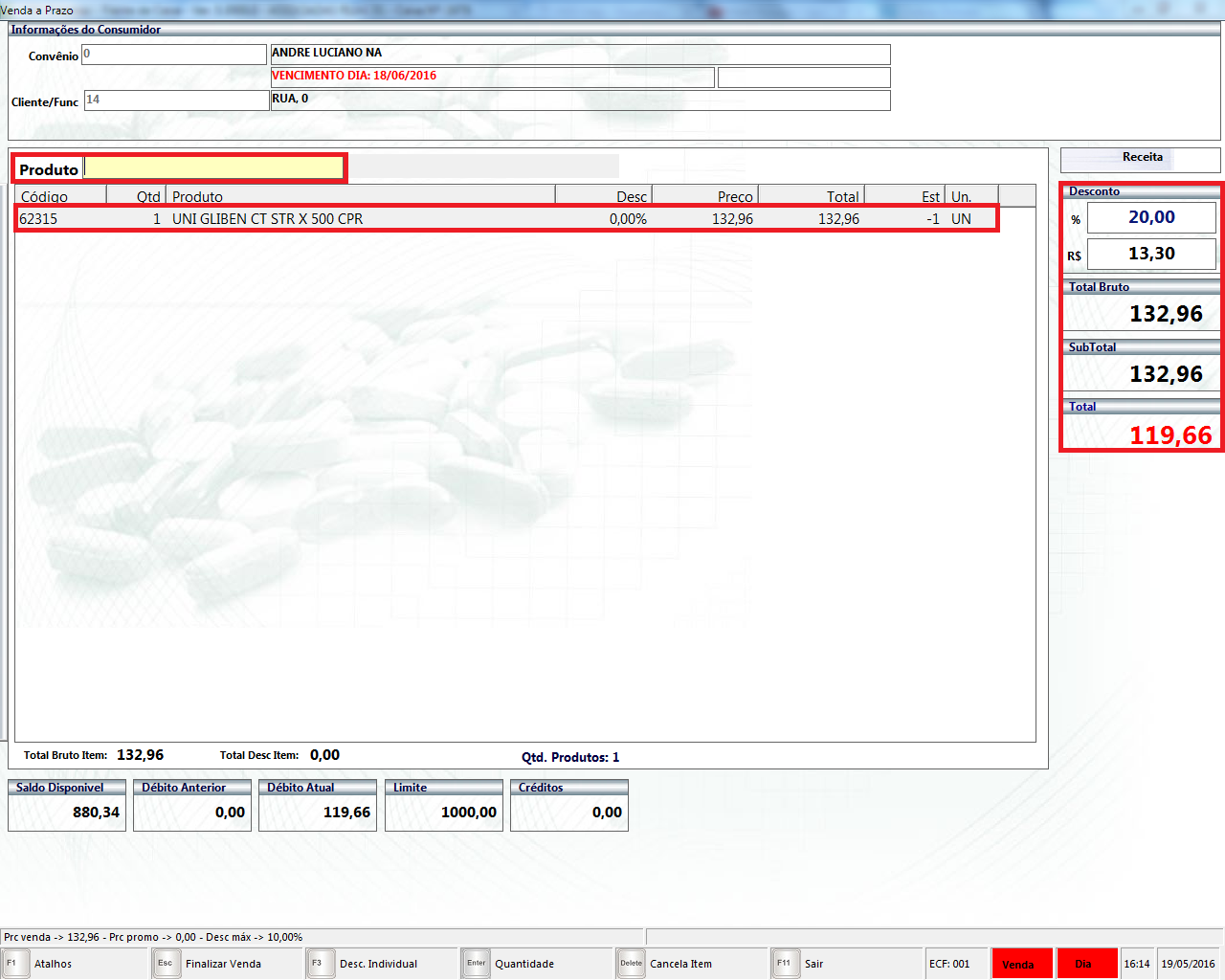1225x980 pixels.
Task: Focus the yellow Produto search field
Action: [x=213, y=168]
